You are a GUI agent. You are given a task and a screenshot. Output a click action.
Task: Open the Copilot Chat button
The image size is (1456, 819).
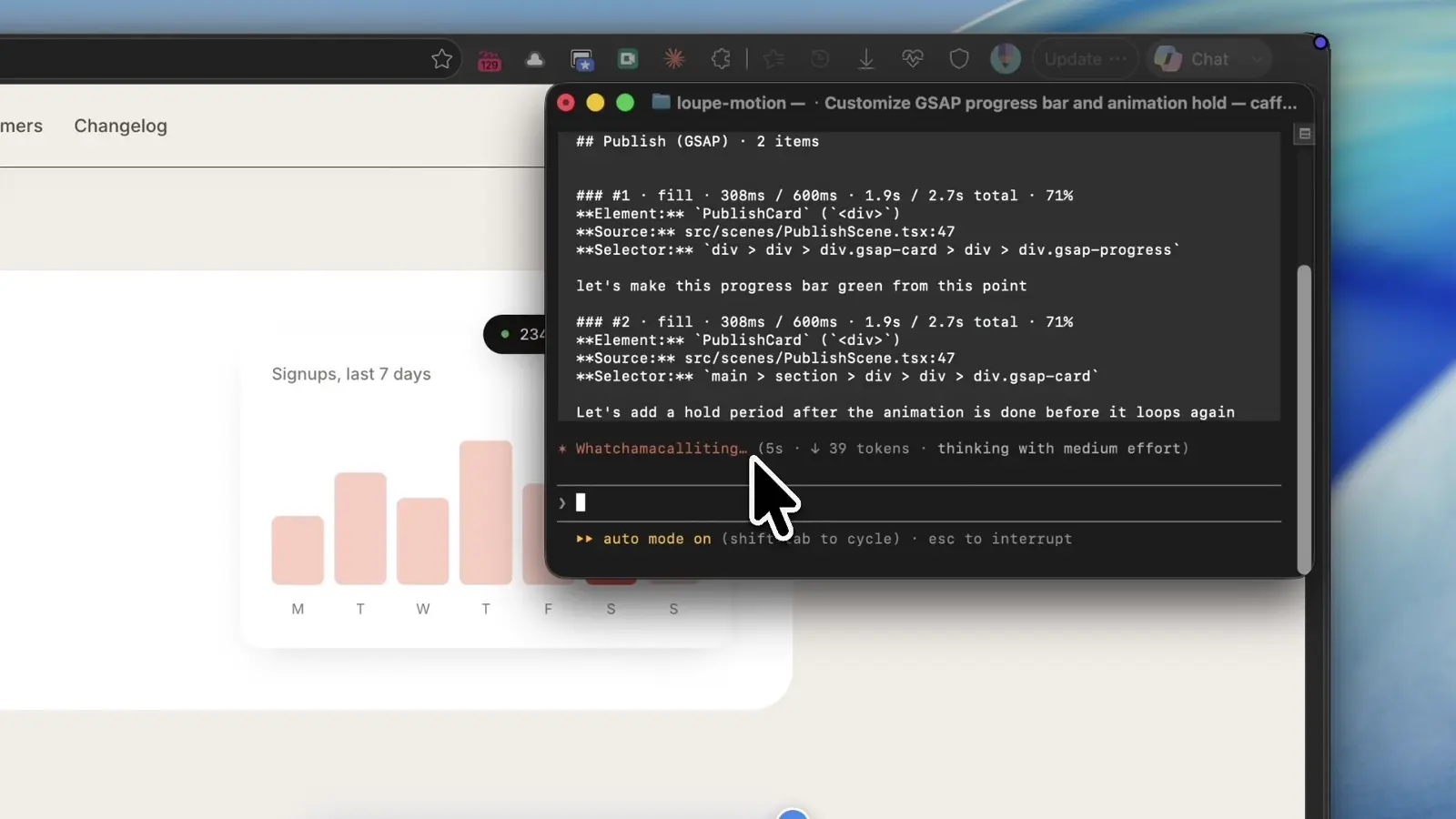(x=1192, y=59)
